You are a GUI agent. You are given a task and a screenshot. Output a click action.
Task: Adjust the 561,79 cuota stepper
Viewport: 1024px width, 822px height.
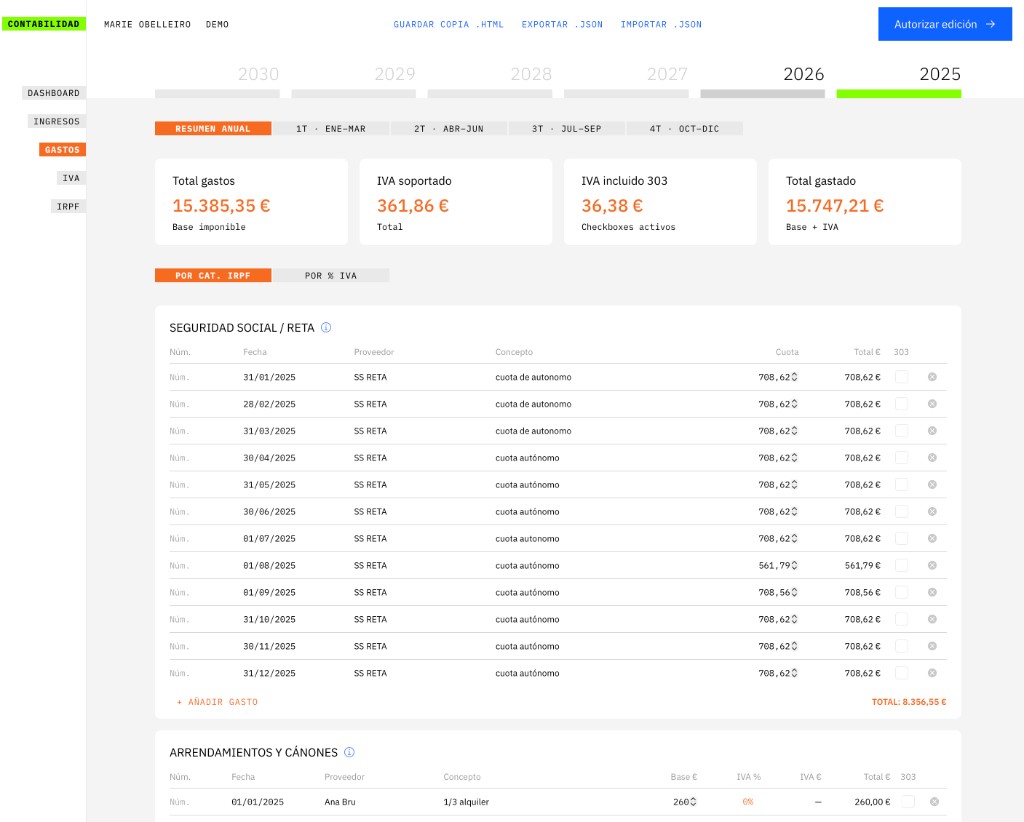point(794,565)
